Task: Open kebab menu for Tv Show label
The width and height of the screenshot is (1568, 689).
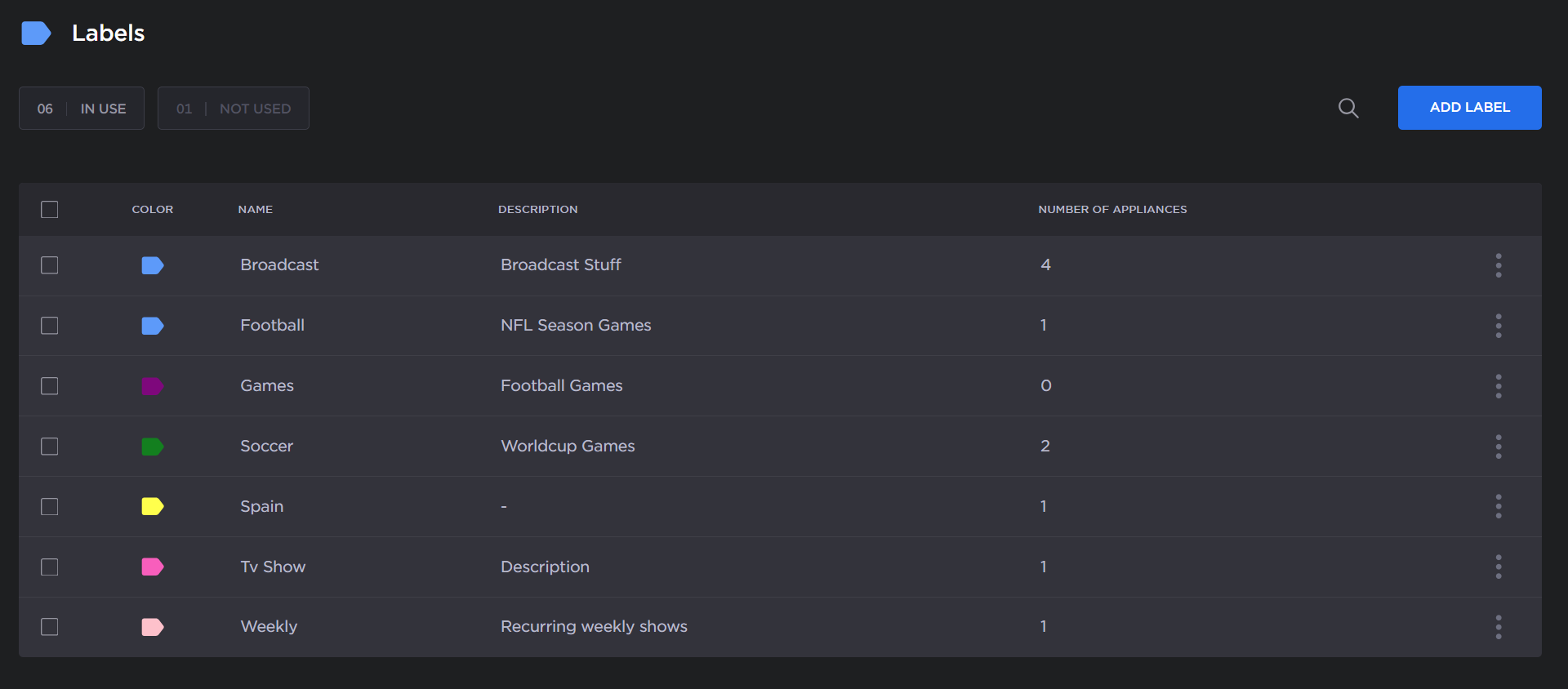Action: coord(1498,567)
